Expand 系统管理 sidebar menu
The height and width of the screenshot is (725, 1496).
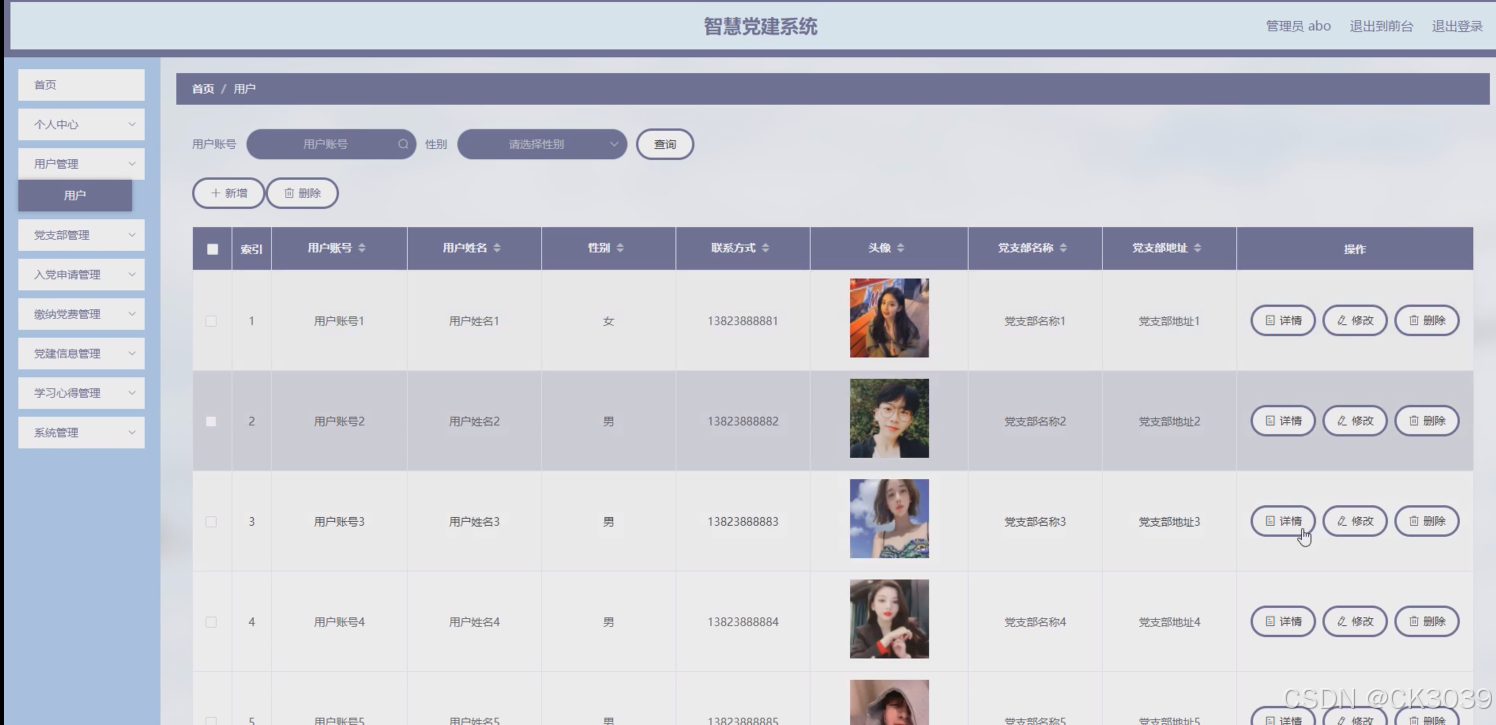click(x=81, y=432)
